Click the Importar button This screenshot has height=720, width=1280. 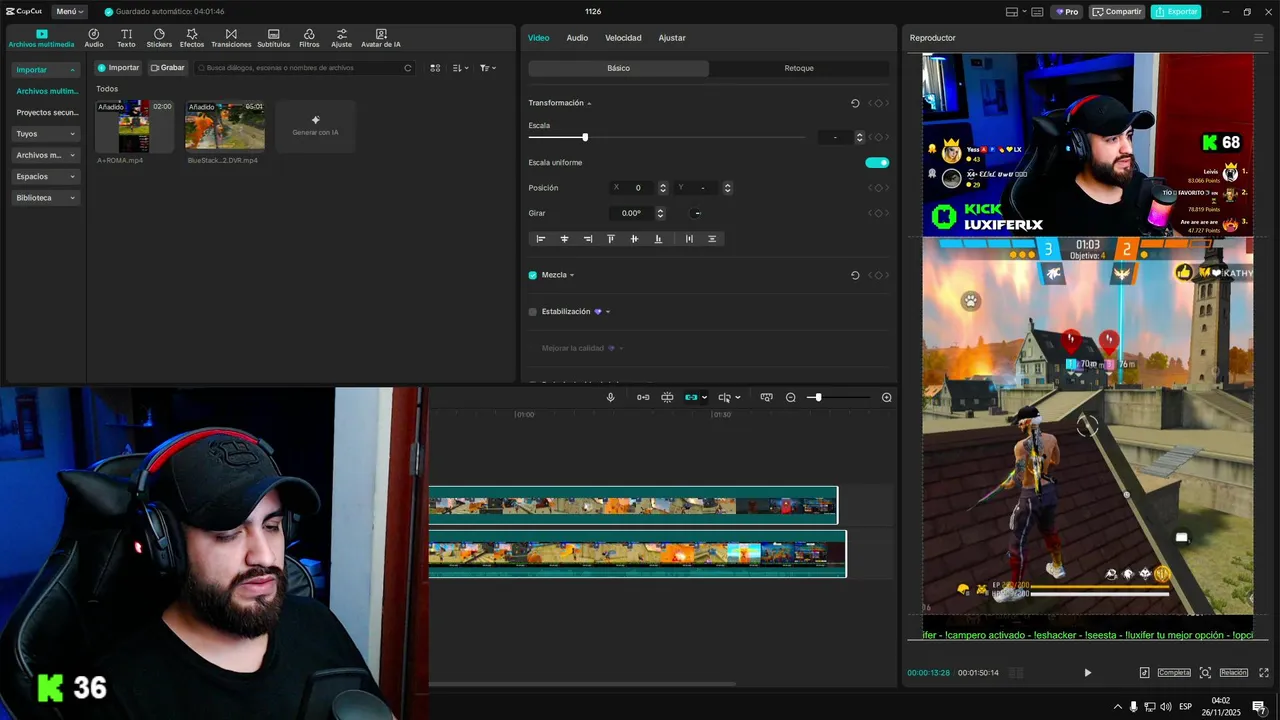pyautogui.click(x=118, y=68)
